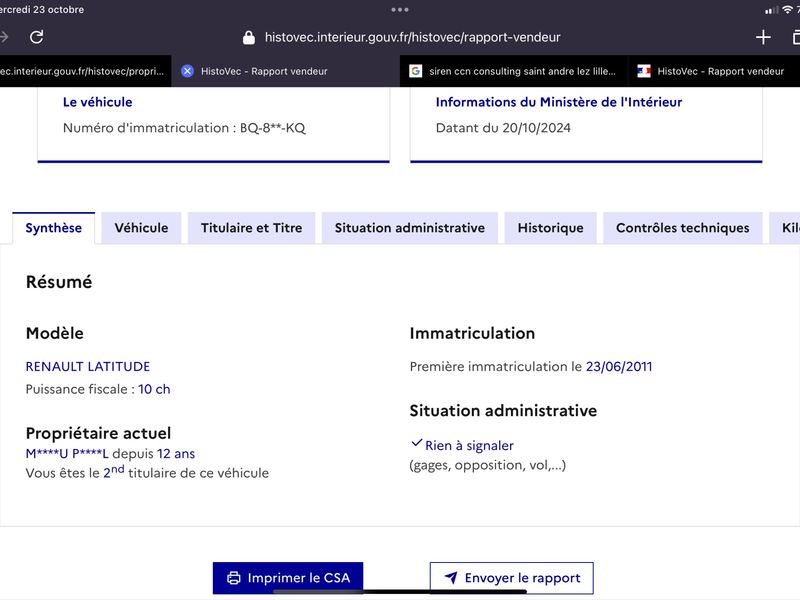View the Contrôles techniques tab

683,228
